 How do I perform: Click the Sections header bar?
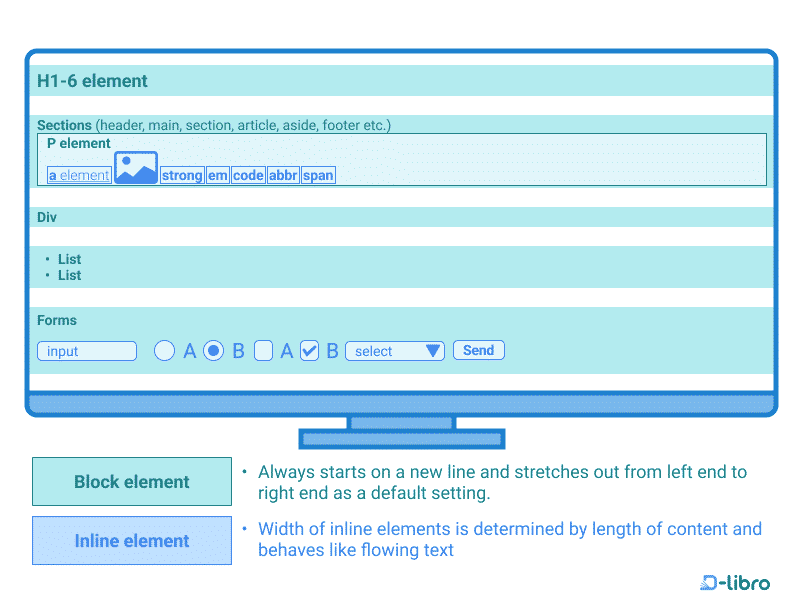[x=62, y=125]
